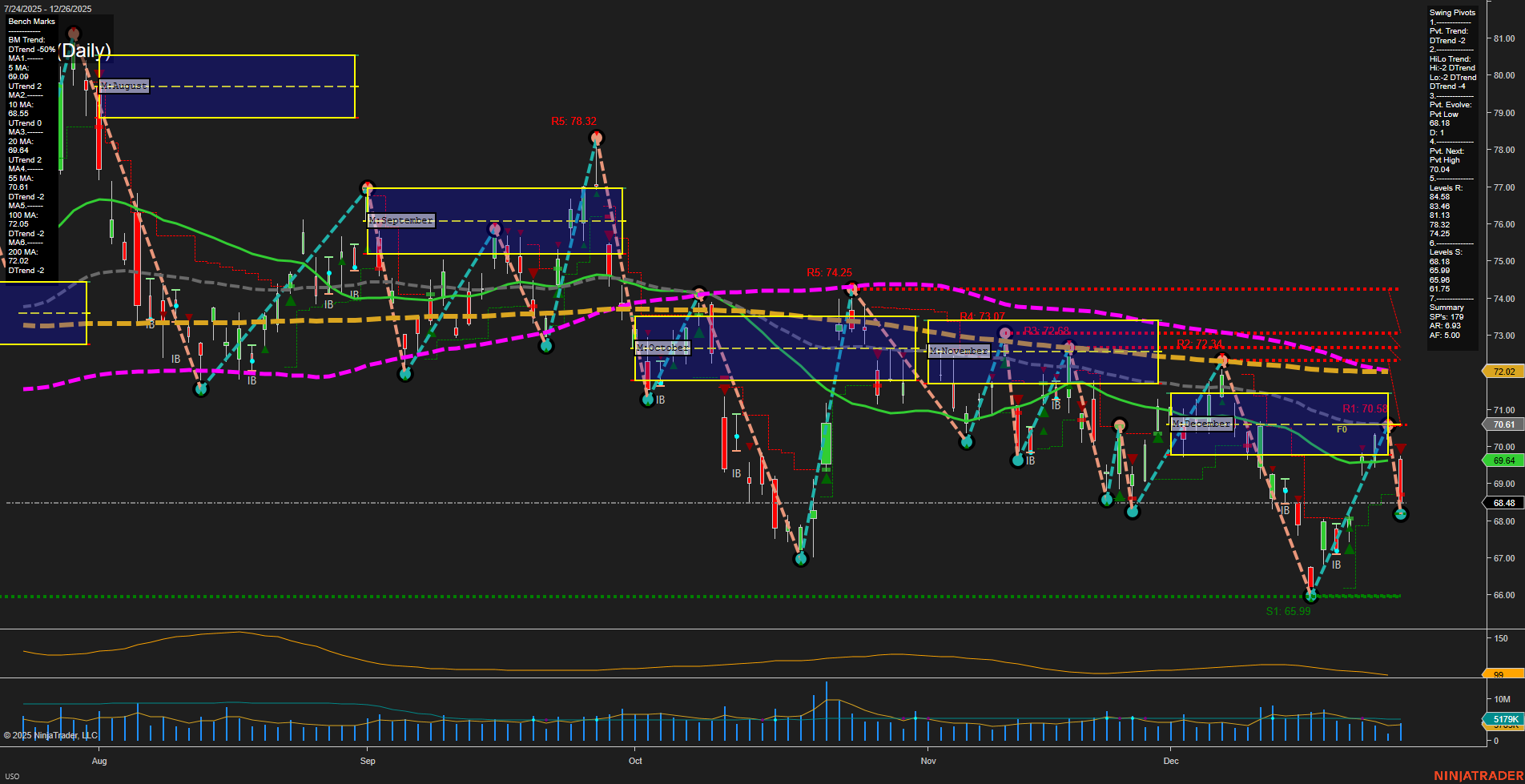Select the M-December label box
The image size is (1525, 784).
[x=1201, y=424]
